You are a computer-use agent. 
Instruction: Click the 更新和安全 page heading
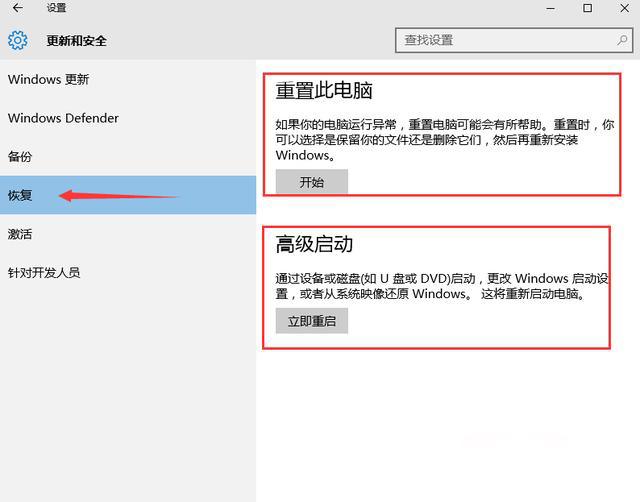[76, 41]
